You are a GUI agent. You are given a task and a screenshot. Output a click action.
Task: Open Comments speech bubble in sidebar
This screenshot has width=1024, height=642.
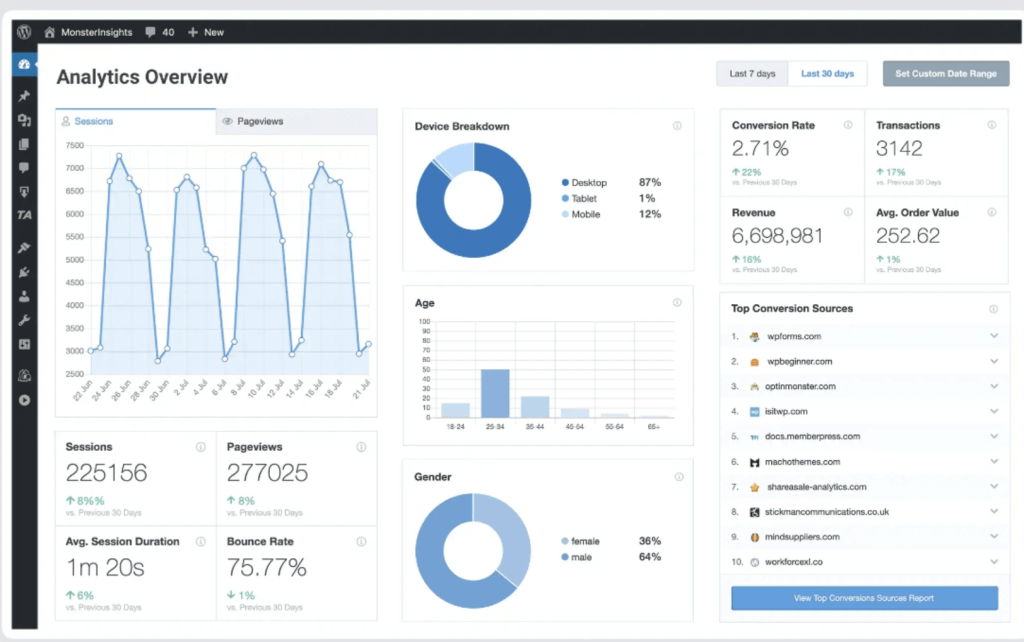[x=24, y=168]
